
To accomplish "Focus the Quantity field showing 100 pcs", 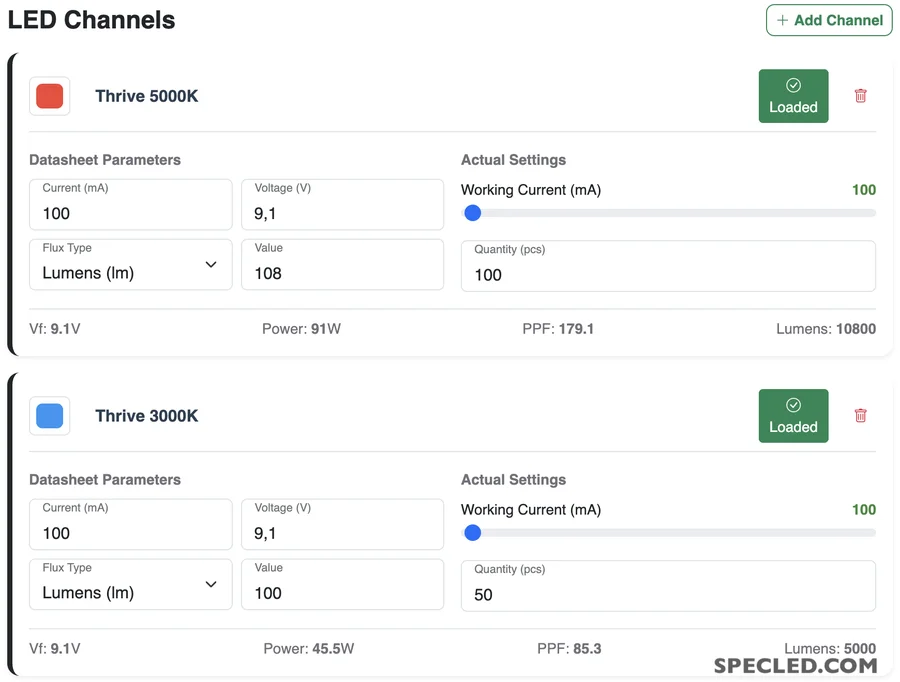I will tap(669, 266).
